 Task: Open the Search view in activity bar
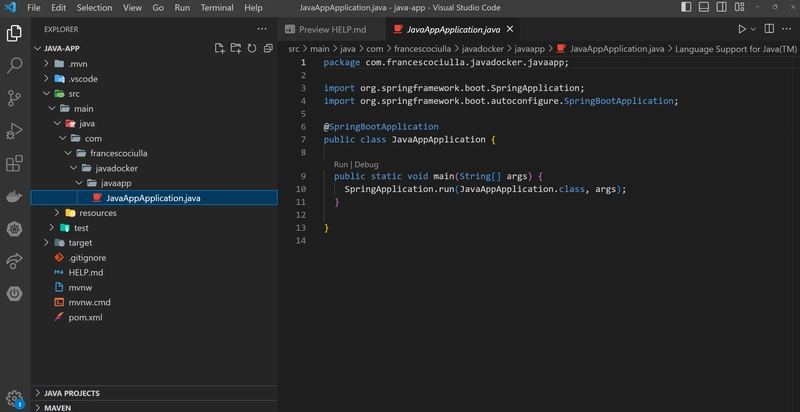(x=14, y=65)
